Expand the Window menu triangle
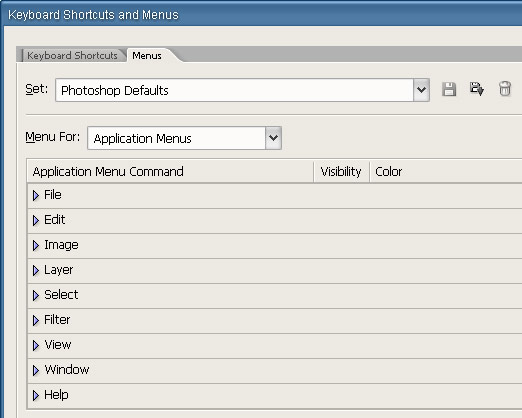The height and width of the screenshot is (418, 522). 36,370
